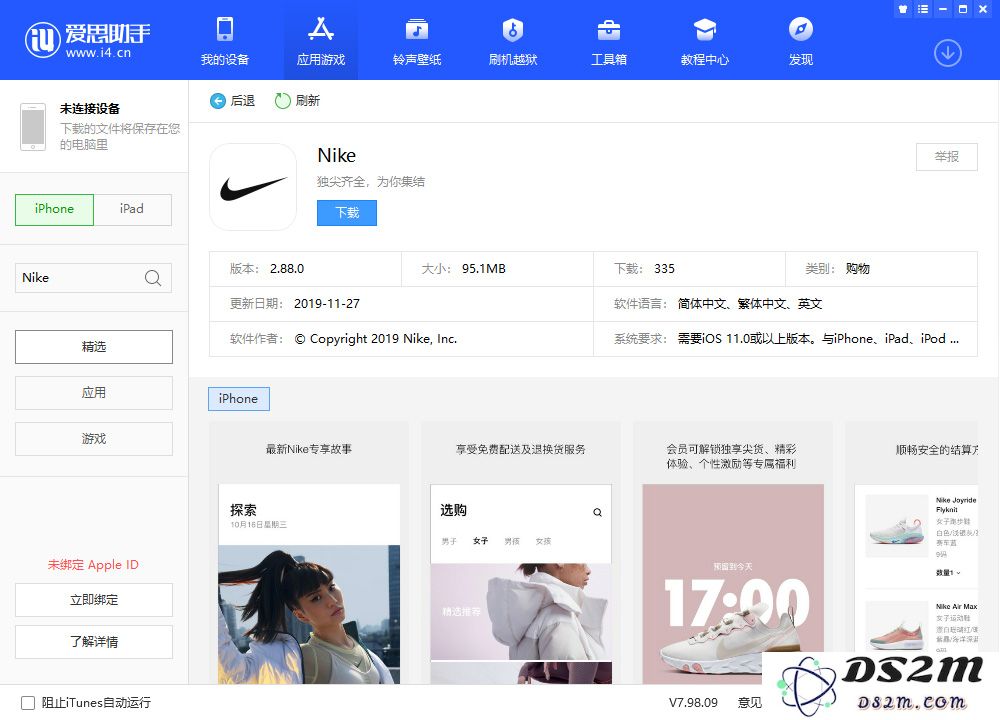1000x720 pixels.
Task: Click the 未连接设备 status heading
Action: [90, 109]
